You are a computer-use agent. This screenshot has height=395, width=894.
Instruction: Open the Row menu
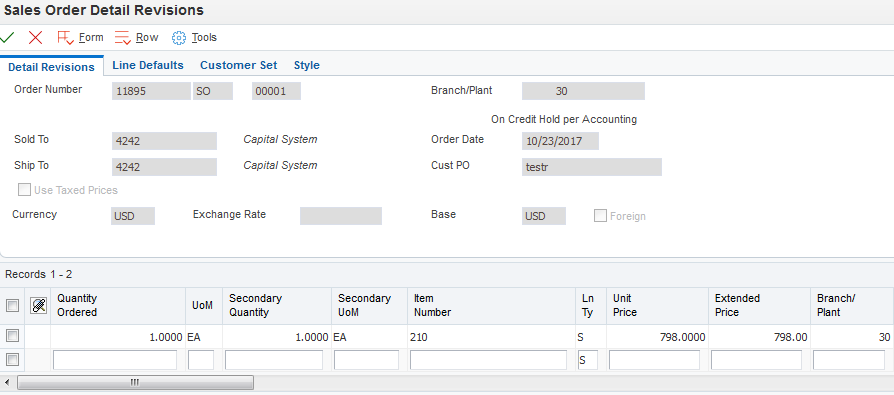pyautogui.click(x=147, y=38)
